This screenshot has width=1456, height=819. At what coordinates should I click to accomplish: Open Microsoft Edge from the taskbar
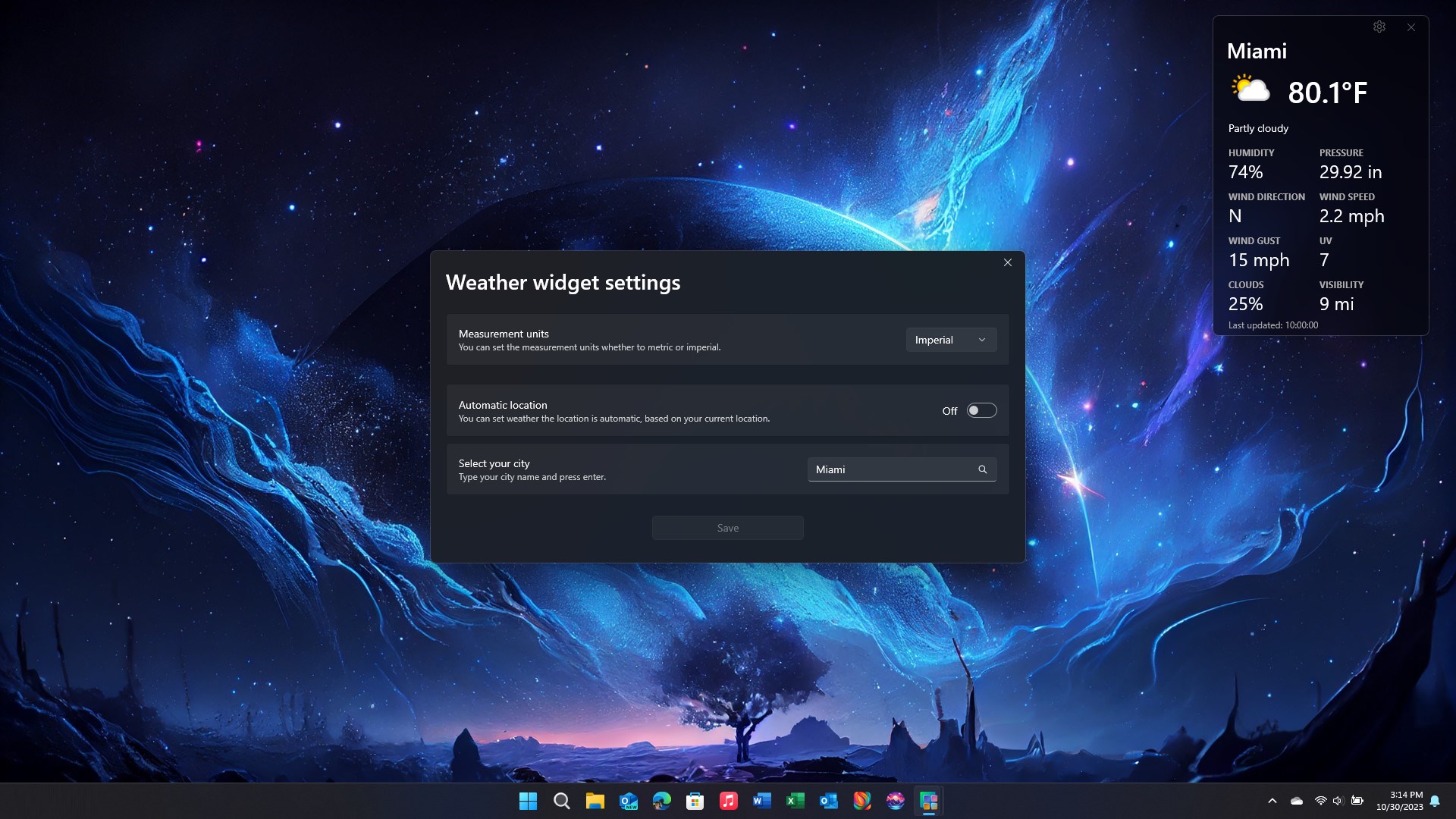coord(662,801)
